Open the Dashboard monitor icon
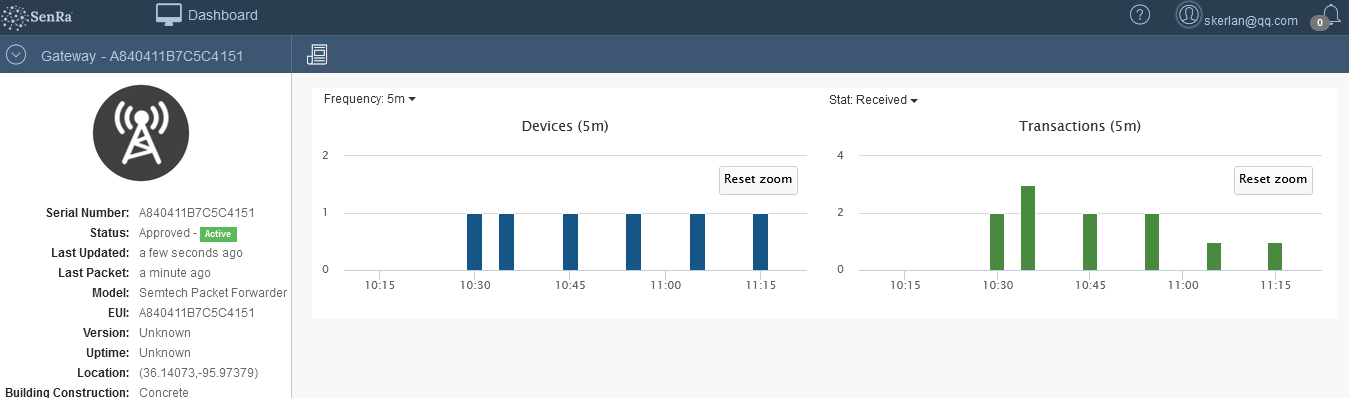Image resolution: width=1349 pixels, height=398 pixels. 169,15
